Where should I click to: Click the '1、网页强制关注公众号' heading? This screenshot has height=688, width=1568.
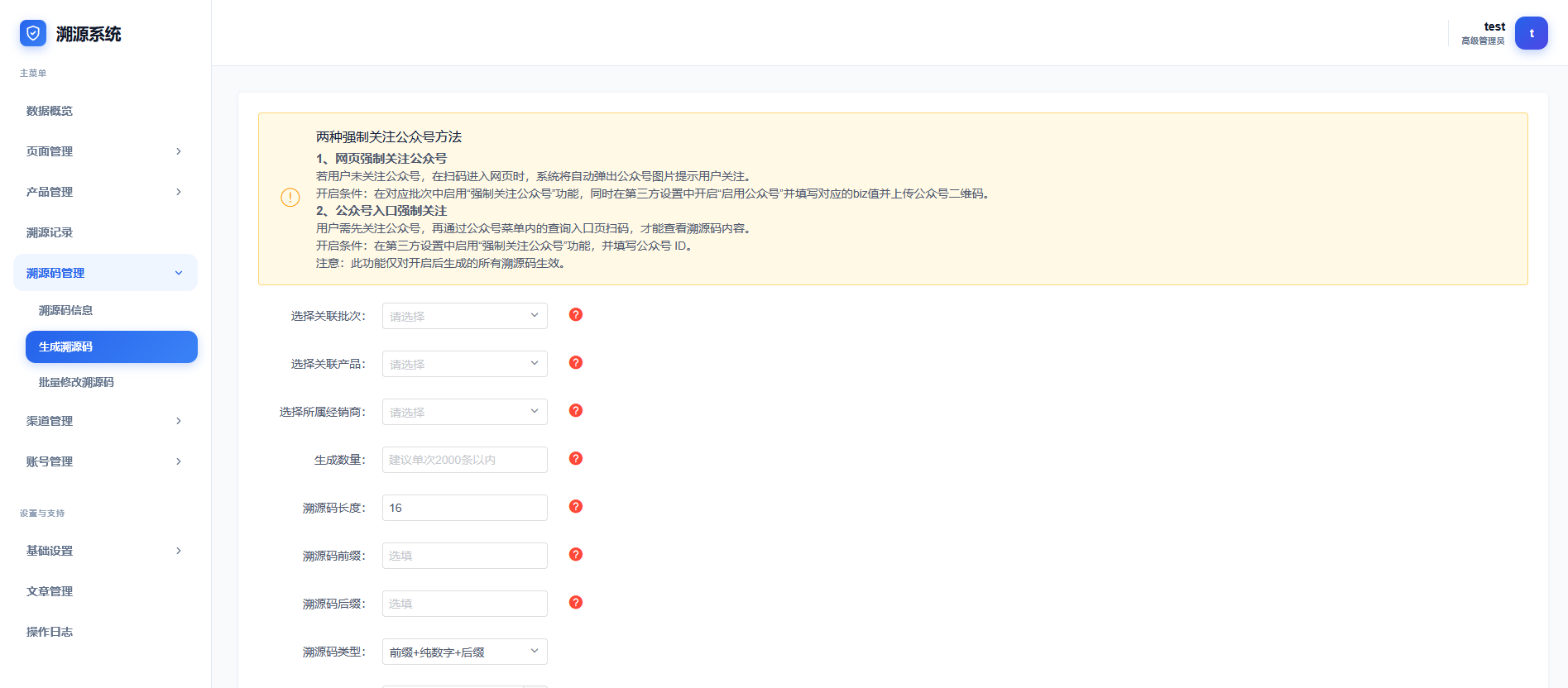click(381, 158)
